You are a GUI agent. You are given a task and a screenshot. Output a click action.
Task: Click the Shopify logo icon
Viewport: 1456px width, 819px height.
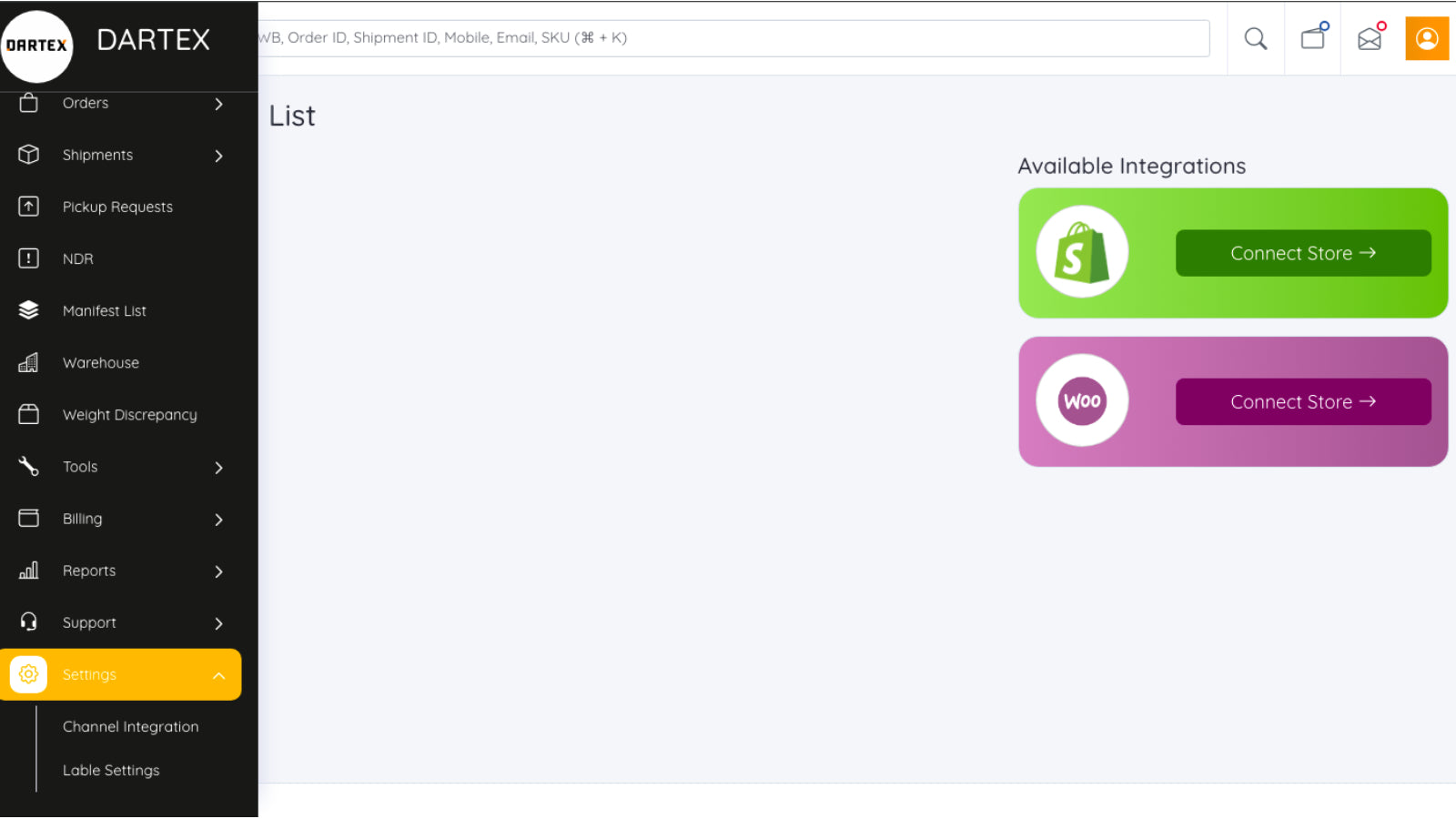tap(1082, 252)
